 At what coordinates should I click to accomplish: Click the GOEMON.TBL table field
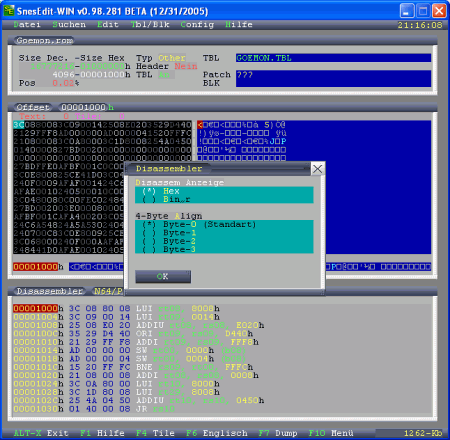(333, 58)
